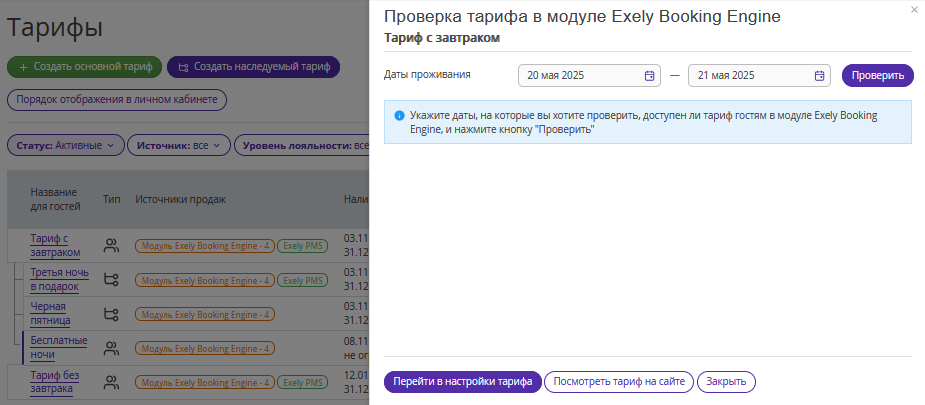Click inherited type icon for Черная пятница
Viewport: 925px width, 405px height.
pos(111,314)
